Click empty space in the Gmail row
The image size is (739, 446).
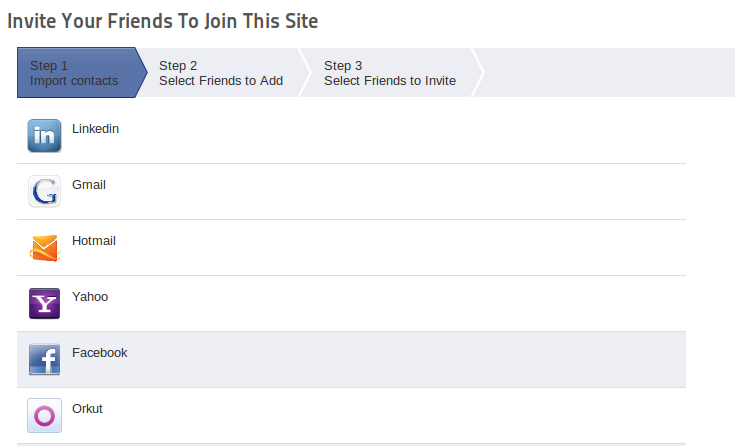[x=400, y=192]
